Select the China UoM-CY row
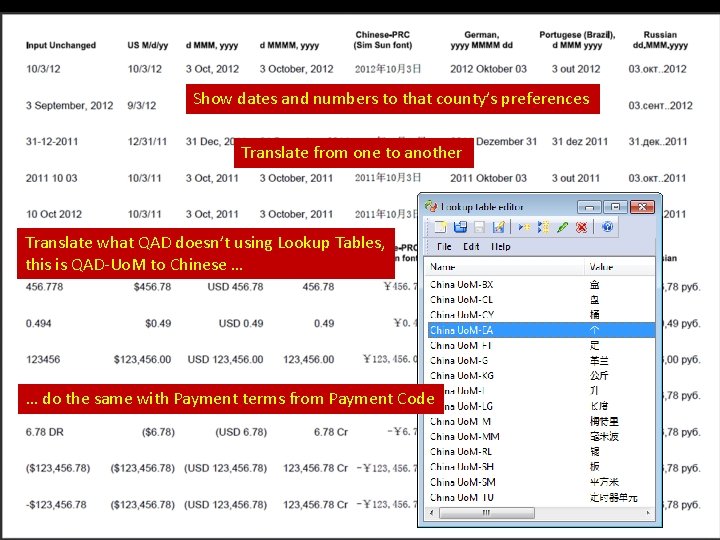The height and width of the screenshot is (540, 720). point(541,315)
